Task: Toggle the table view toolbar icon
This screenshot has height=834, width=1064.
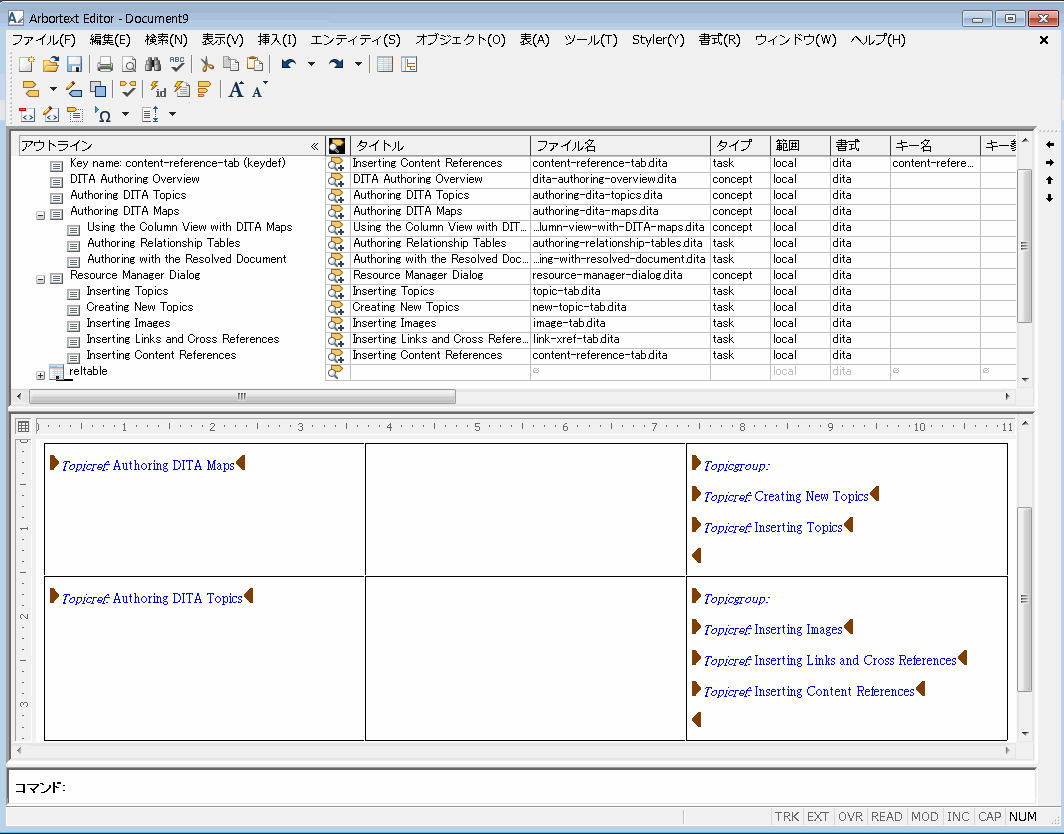Action: pyautogui.click(x=385, y=64)
